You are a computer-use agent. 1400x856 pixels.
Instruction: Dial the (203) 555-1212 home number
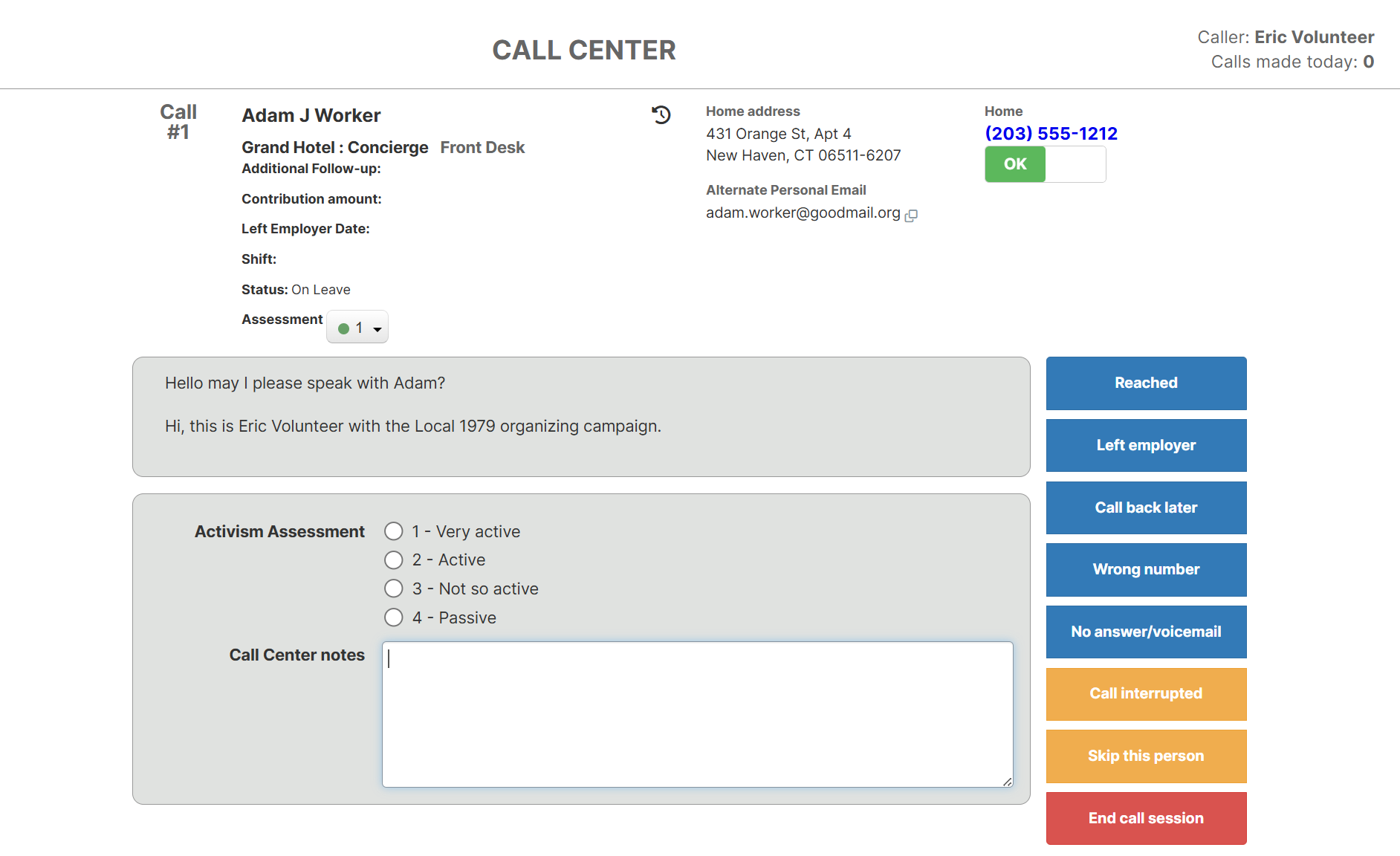(x=1050, y=133)
